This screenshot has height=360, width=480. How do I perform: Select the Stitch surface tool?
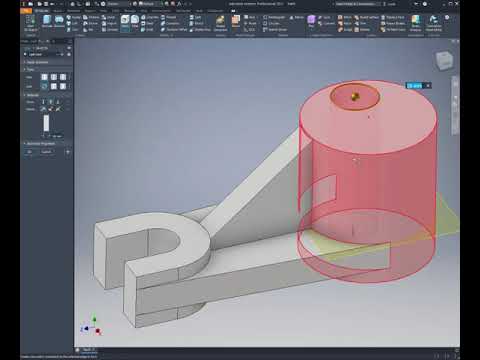click(344, 17)
